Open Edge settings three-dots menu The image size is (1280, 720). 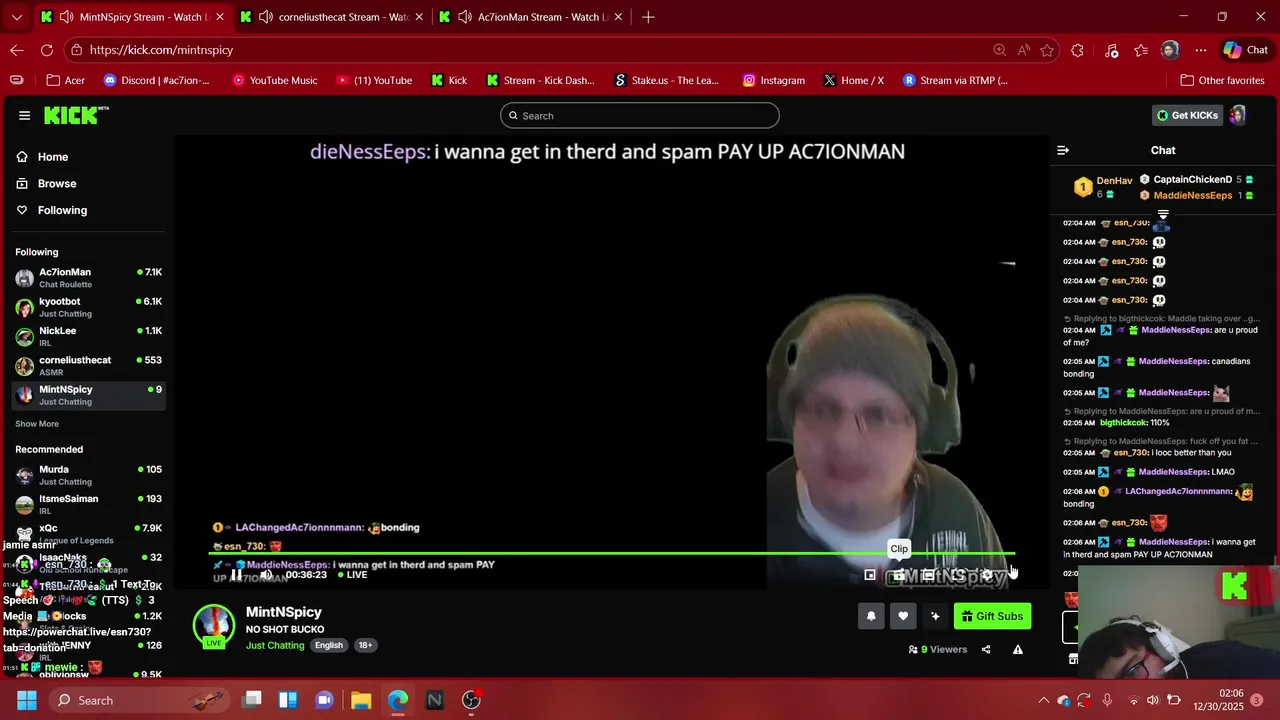click(x=1200, y=50)
